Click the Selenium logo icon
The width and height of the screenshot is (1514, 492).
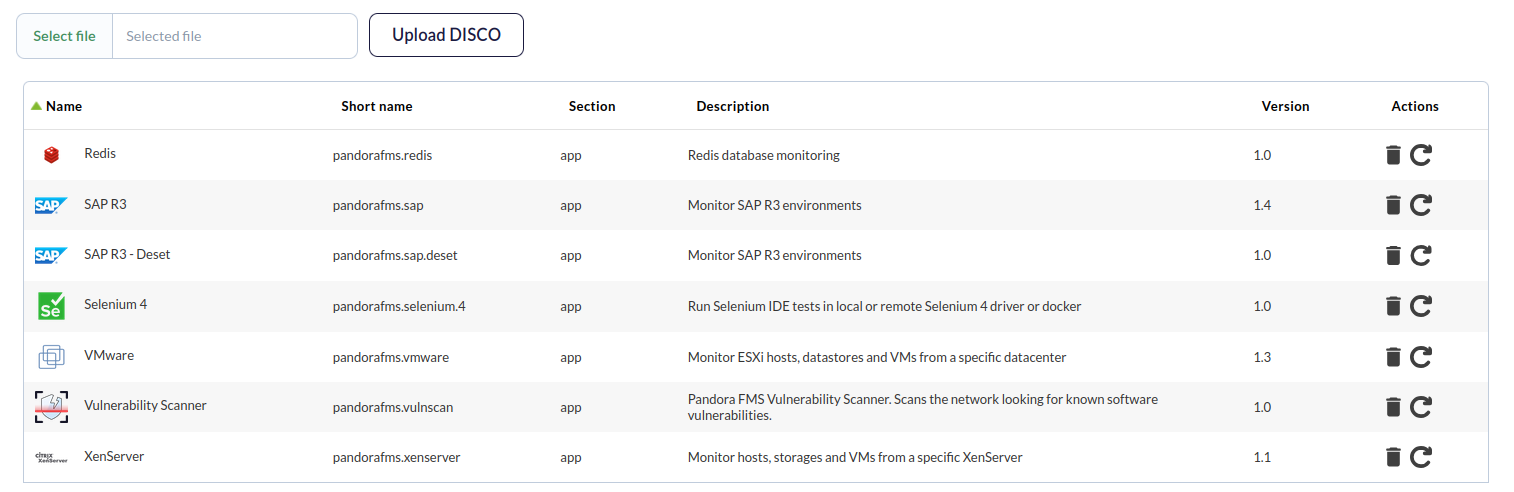(51, 306)
